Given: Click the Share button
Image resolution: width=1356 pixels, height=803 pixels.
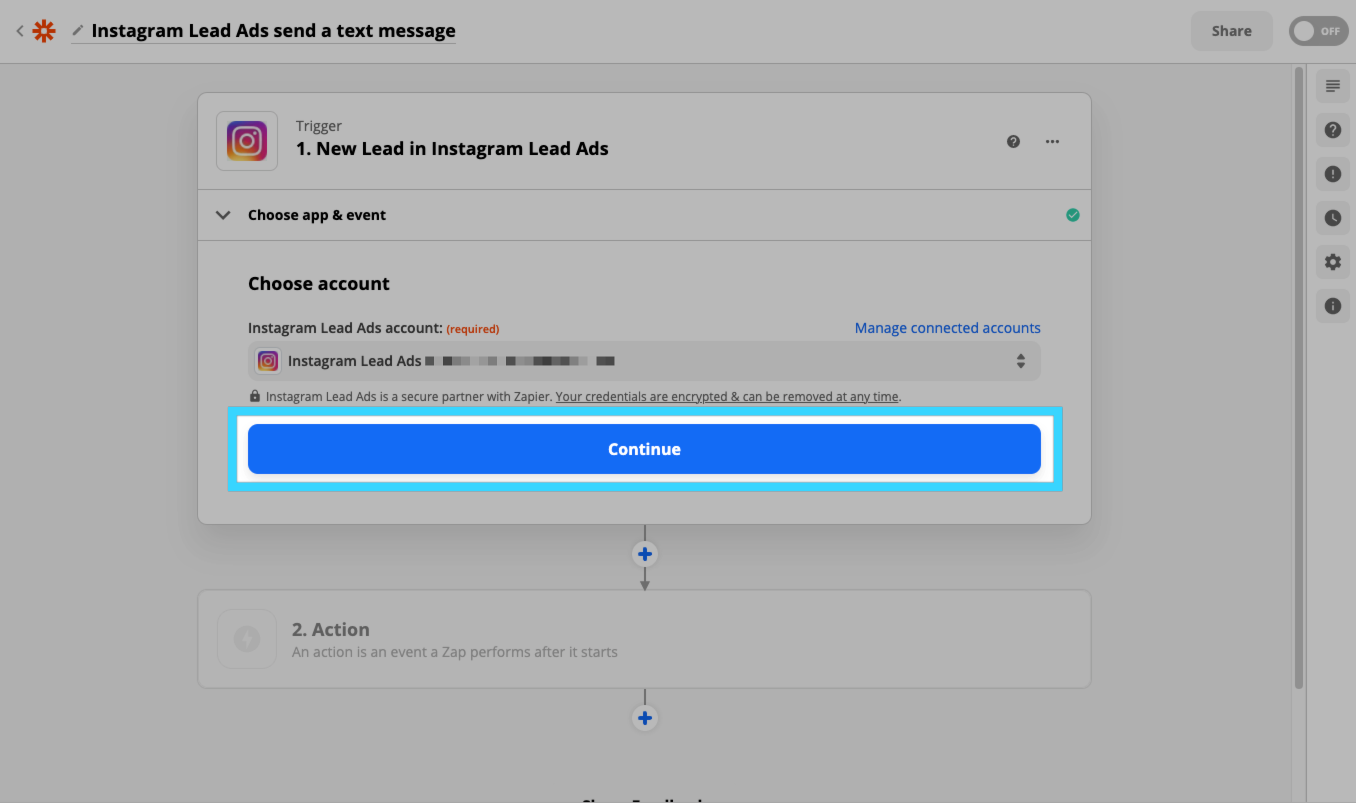Looking at the screenshot, I should [x=1231, y=31].
